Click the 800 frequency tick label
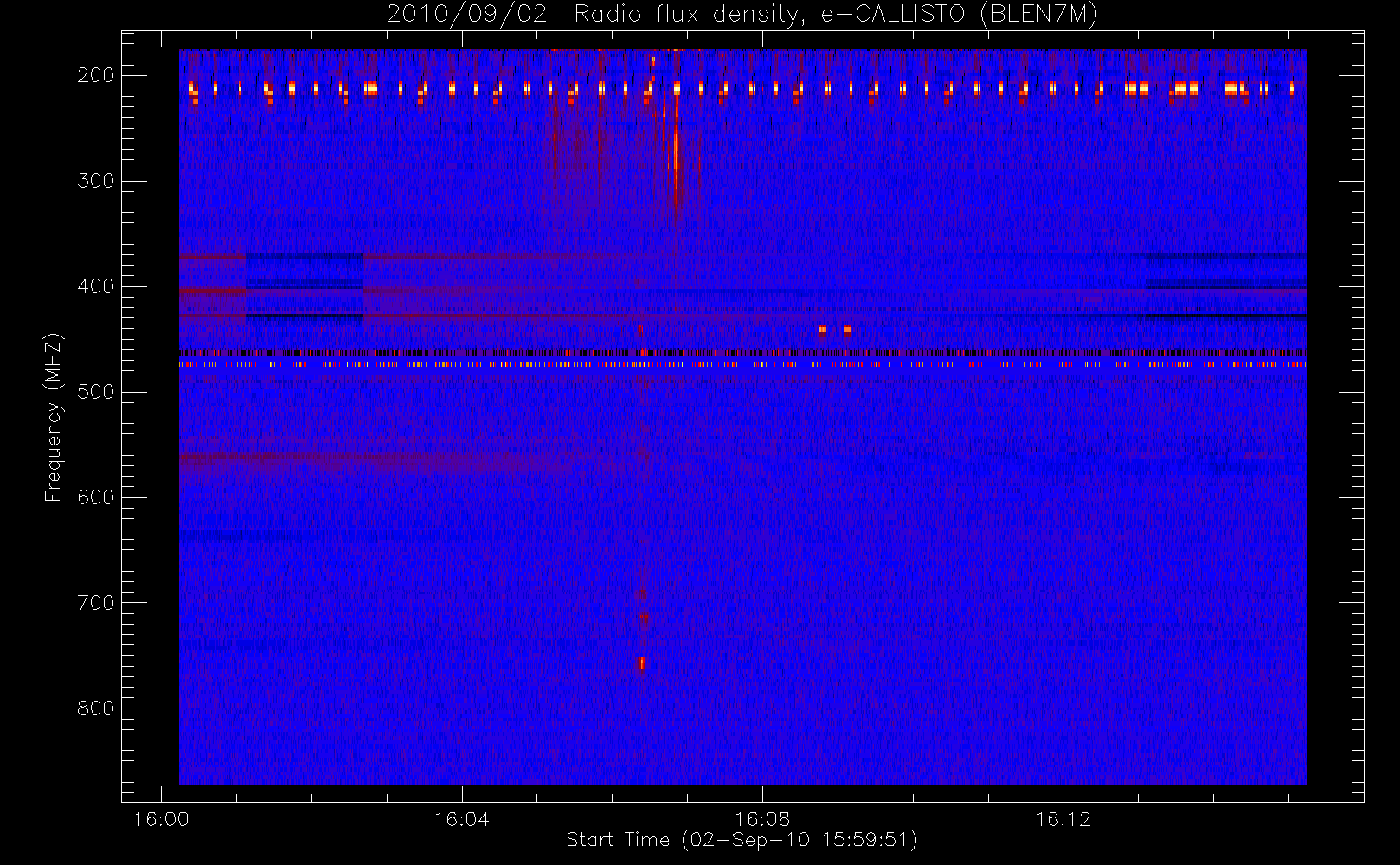 point(96,708)
